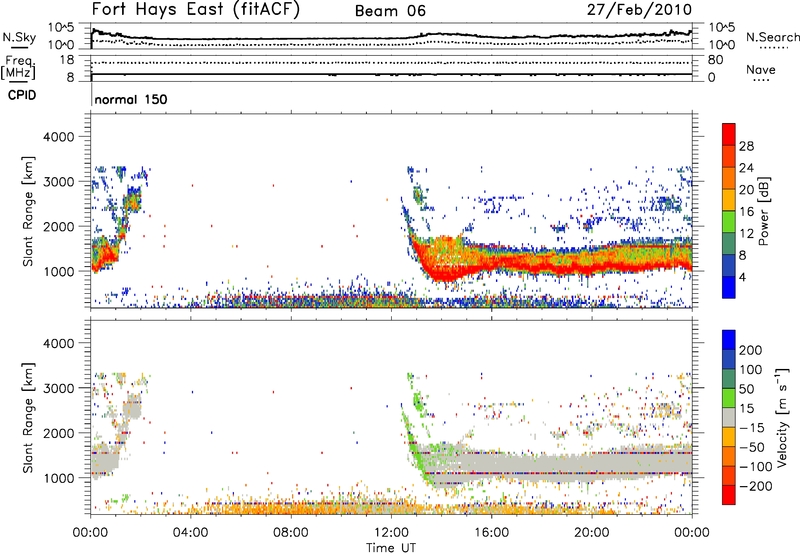Click the bright blue bottom segment of the power color bar
Viewport: 800px width, 554px height.
click(x=729, y=287)
